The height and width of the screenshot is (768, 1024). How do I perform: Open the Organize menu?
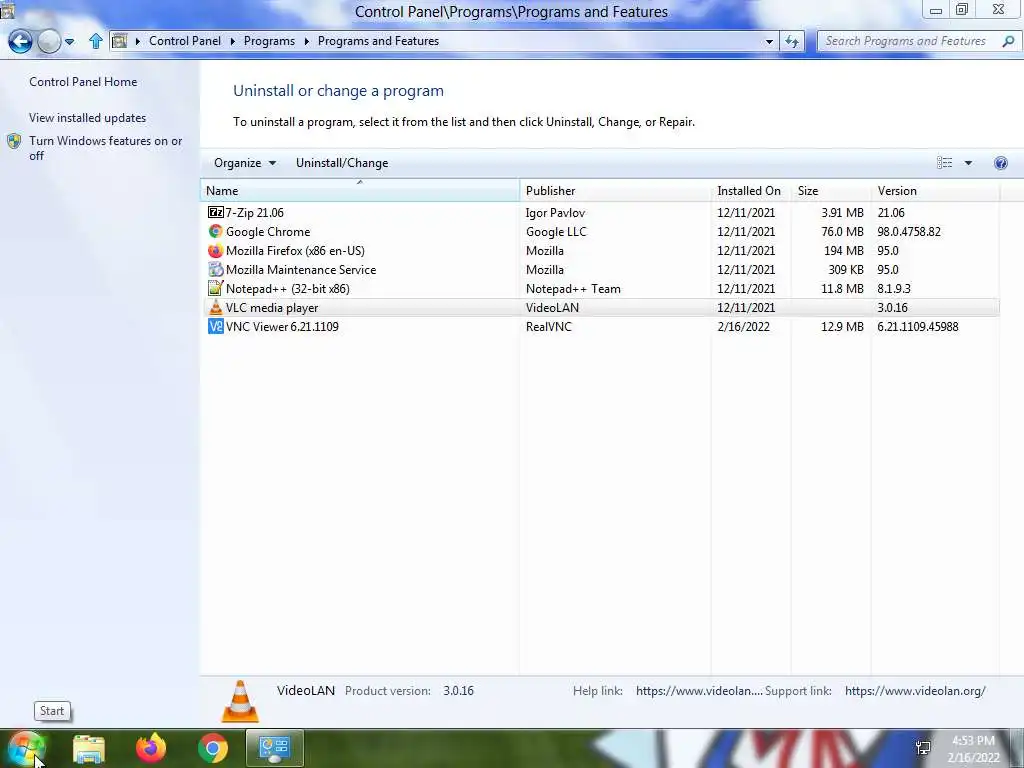click(x=245, y=163)
